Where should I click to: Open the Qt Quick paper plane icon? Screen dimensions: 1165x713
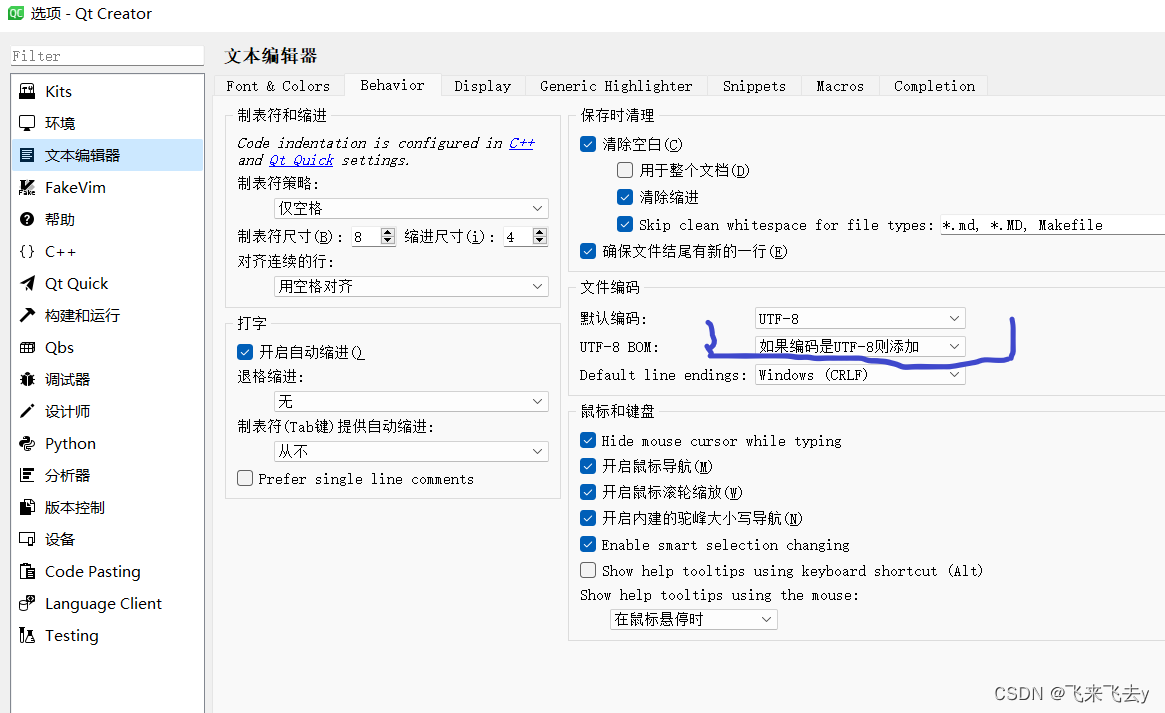pos(27,283)
